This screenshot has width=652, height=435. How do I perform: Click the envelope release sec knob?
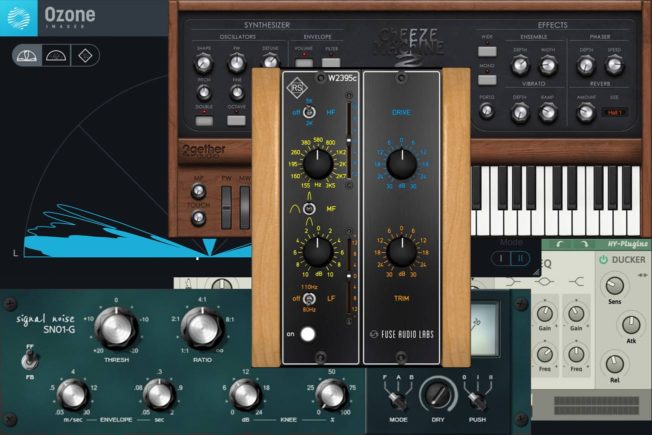159,395
